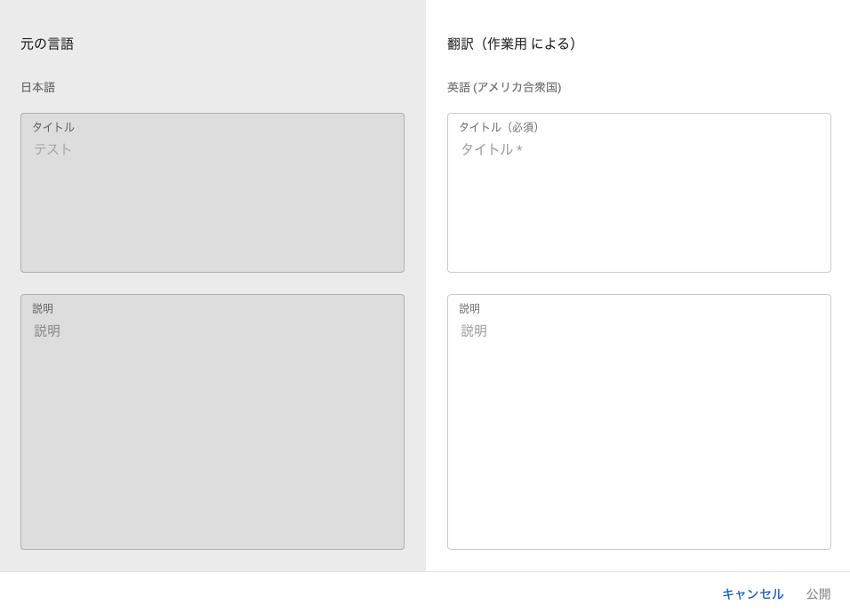This screenshot has width=850, height=612.
Task: Select the 英語 (アメリカ合衆国) language label
Action: [504, 88]
